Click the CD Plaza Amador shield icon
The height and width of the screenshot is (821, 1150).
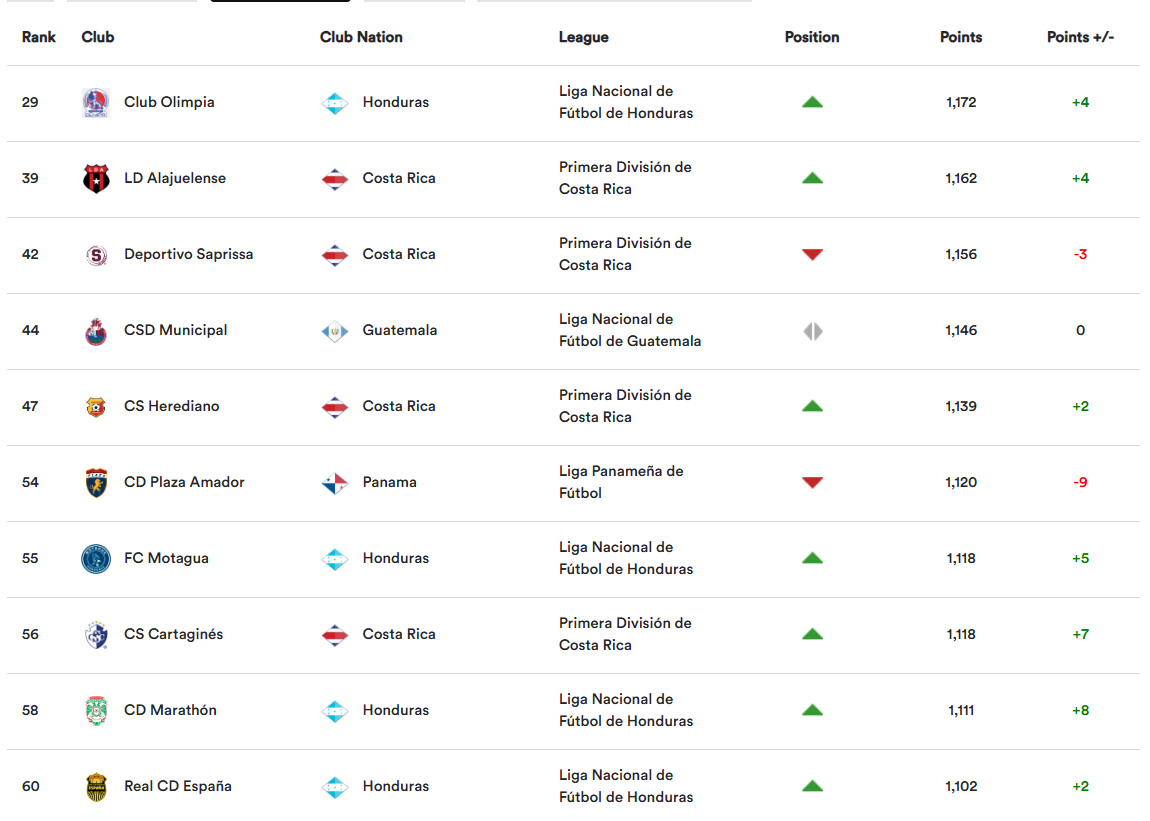tap(96, 483)
